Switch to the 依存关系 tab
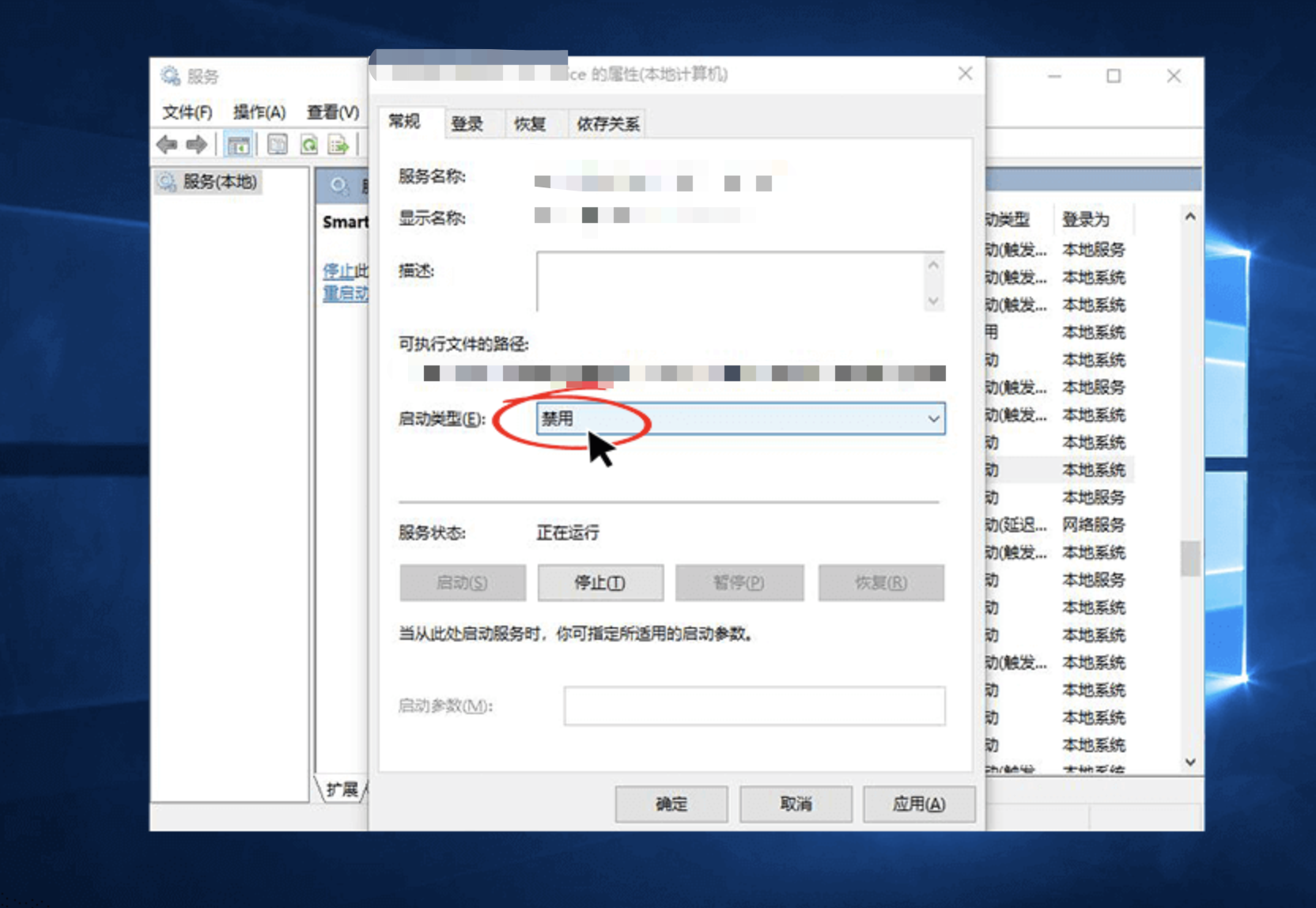 pyautogui.click(x=607, y=123)
